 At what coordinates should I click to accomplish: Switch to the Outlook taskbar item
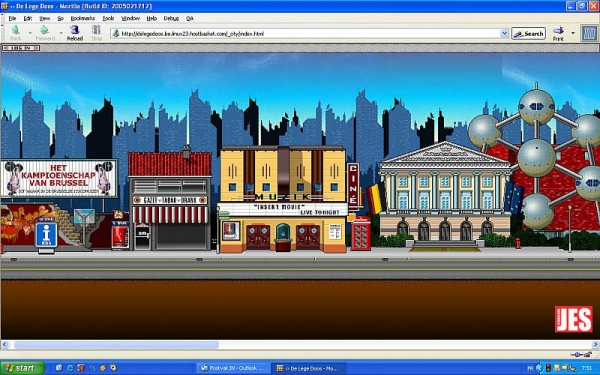pos(233,368)
